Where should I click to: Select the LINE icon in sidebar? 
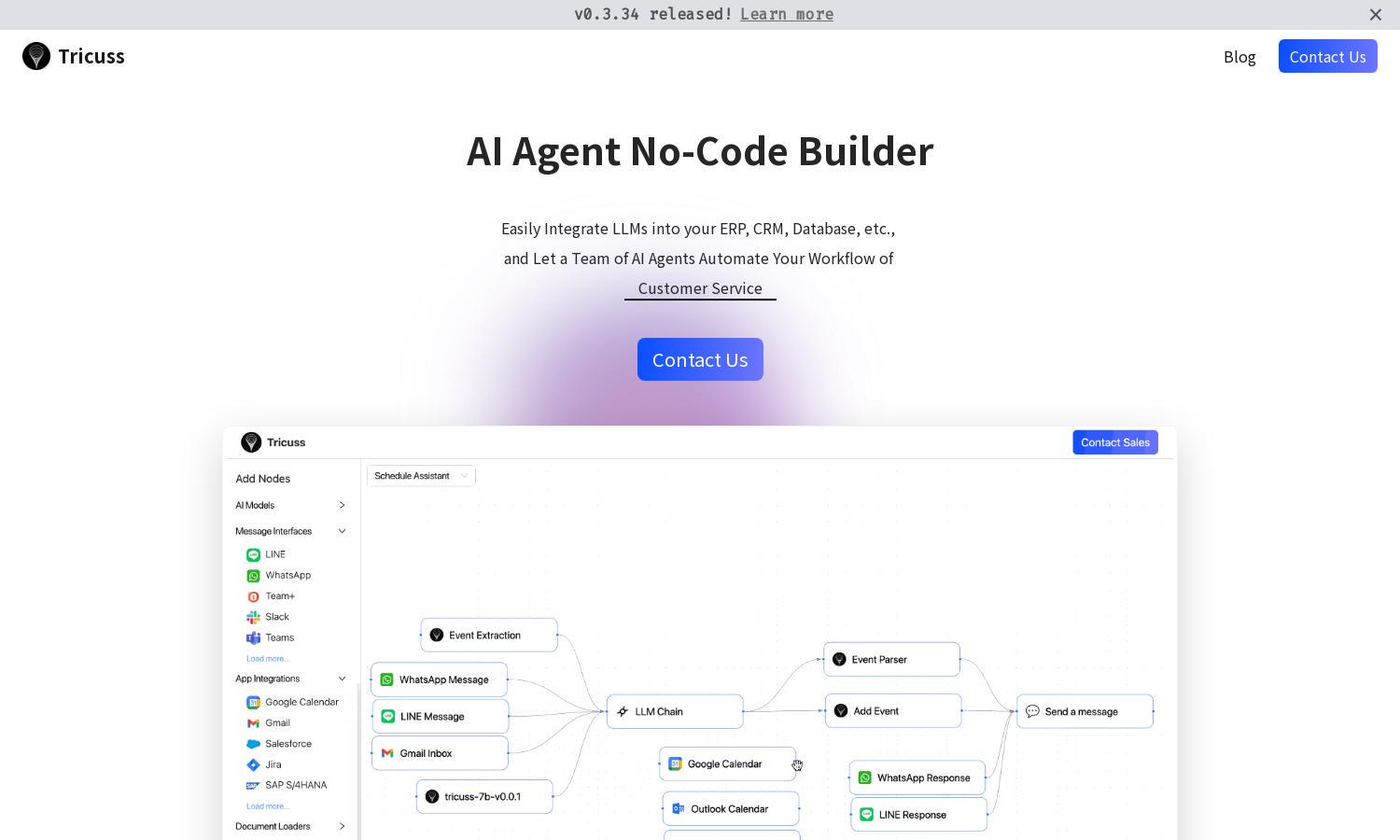[x=253, y=554]
